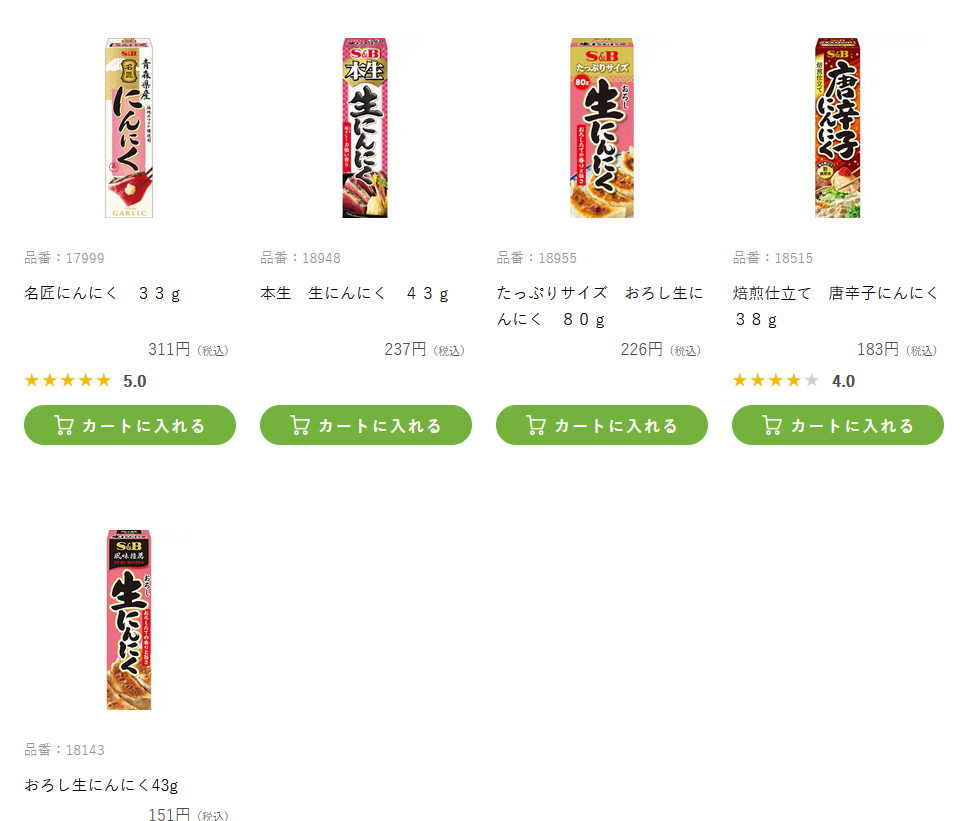Screen dimensions: 980x821
Task: Open 焙煎仕立て 唐辛子にんにく title link
Action: (836, 306)
